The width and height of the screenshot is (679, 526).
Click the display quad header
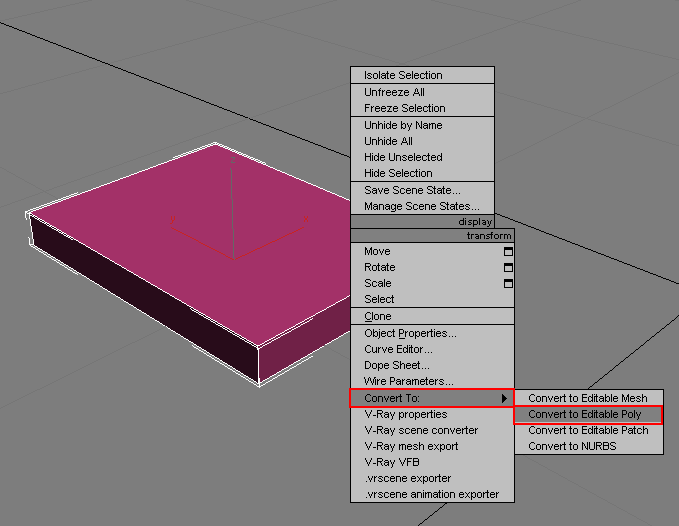(x=422, y=222)
